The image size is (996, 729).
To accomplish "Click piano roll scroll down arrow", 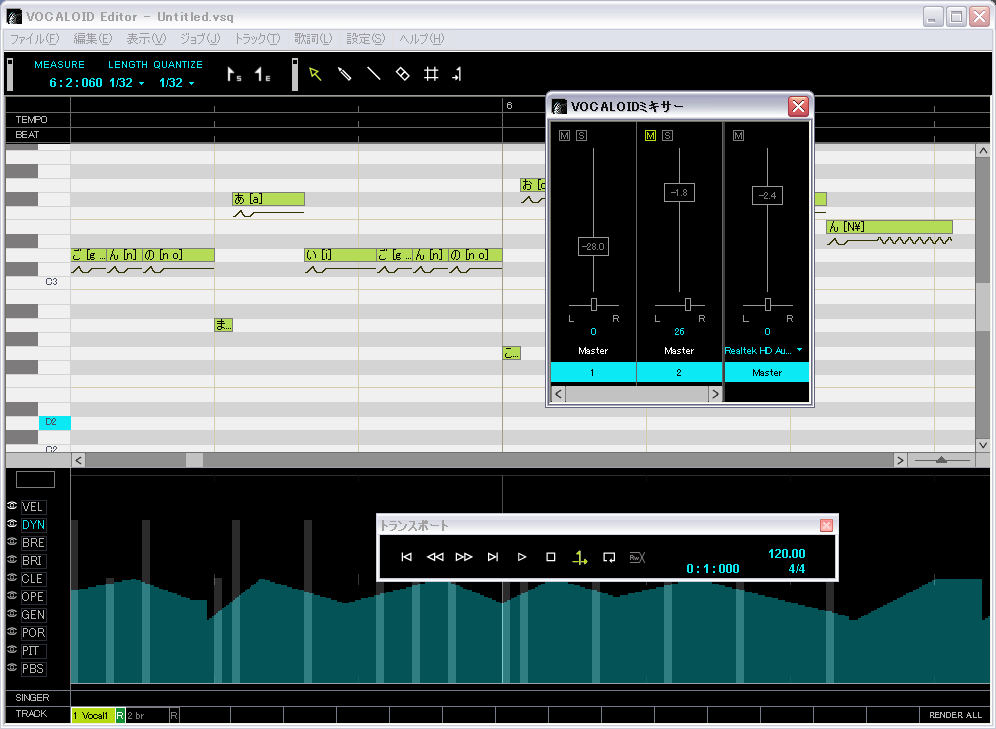I will [983, 445].
